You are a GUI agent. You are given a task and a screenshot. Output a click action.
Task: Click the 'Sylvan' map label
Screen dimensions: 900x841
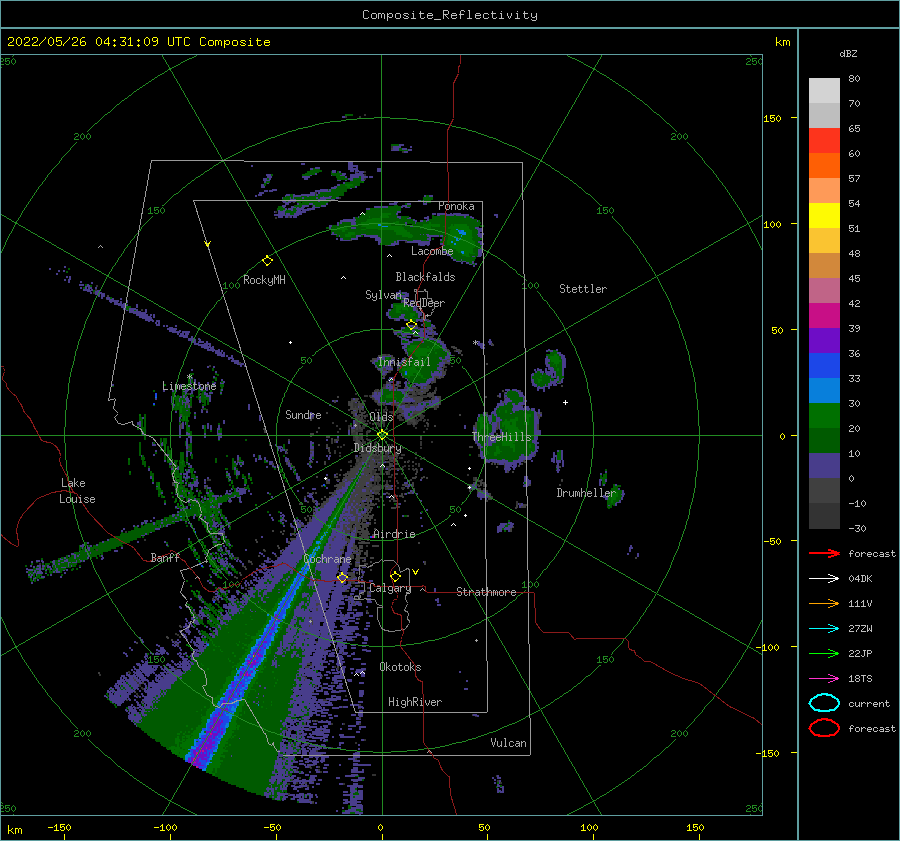383,295
